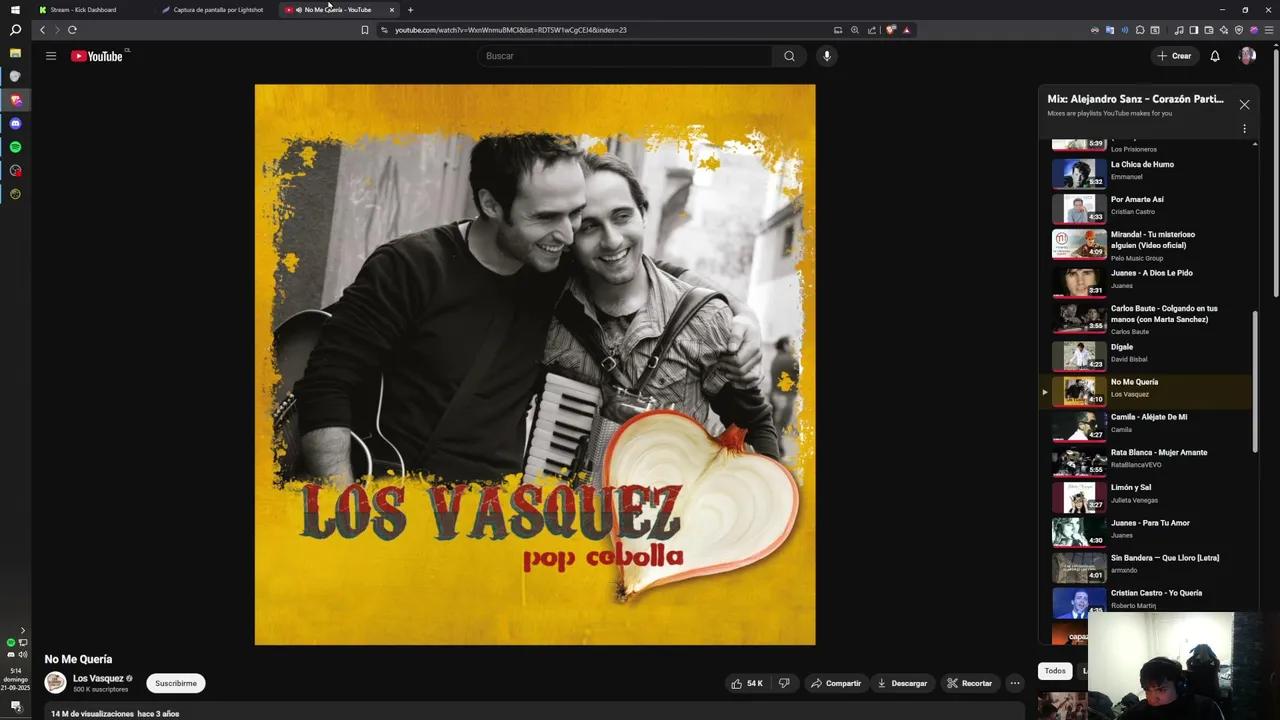Viewport: 1280px width, 720px height.
Task: Select current 'No Me Quería' playlist entry
Action: pos(1145,391)
